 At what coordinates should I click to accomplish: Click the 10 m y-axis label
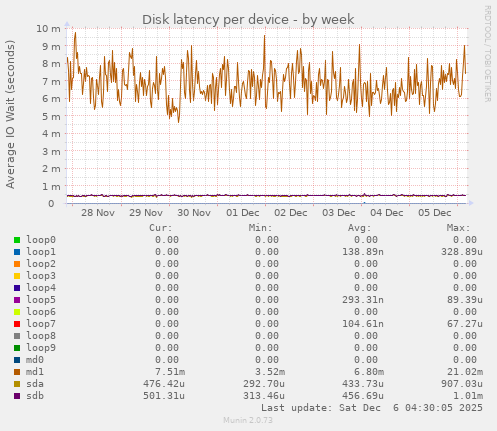49,29
